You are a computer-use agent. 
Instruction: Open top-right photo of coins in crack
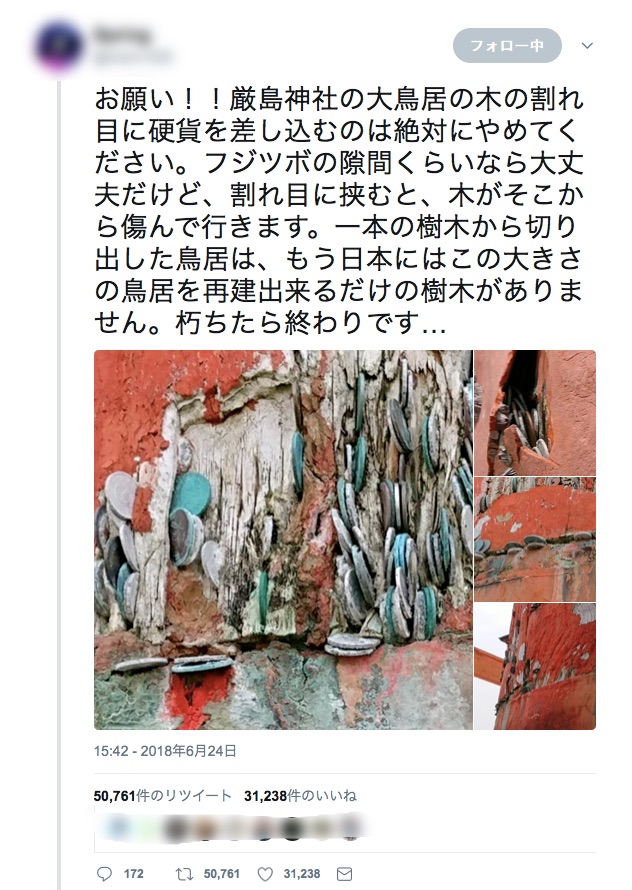535,413
